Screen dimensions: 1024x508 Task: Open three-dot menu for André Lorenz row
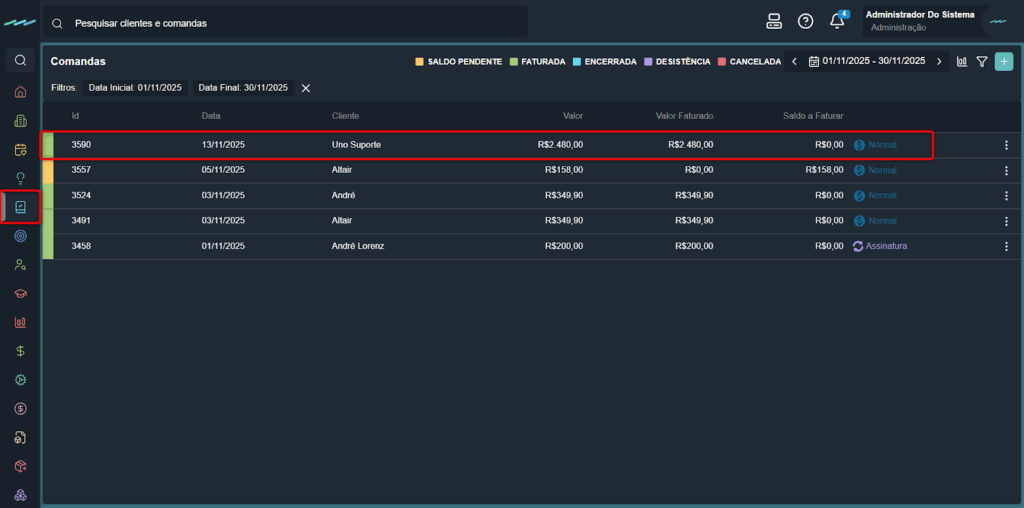[1006, 246]
